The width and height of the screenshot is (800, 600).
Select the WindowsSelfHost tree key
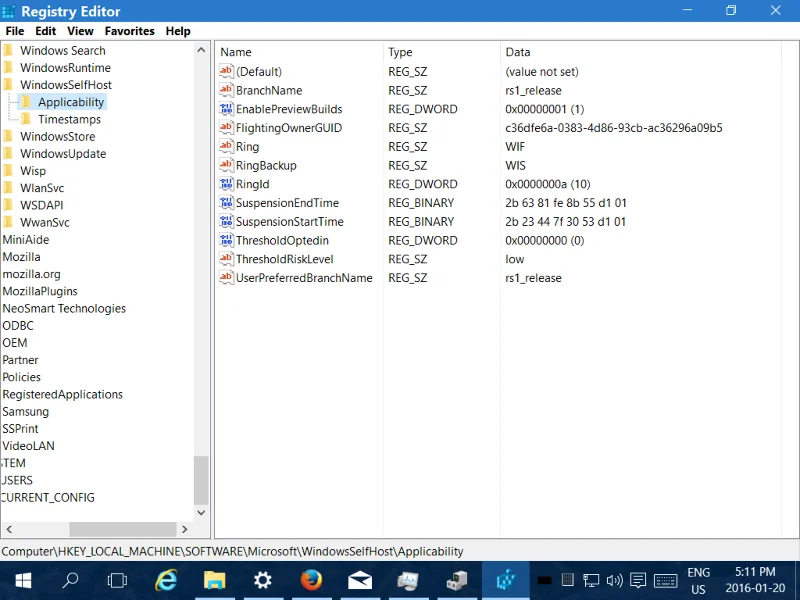pyautogui.click(x=66, y=85)
